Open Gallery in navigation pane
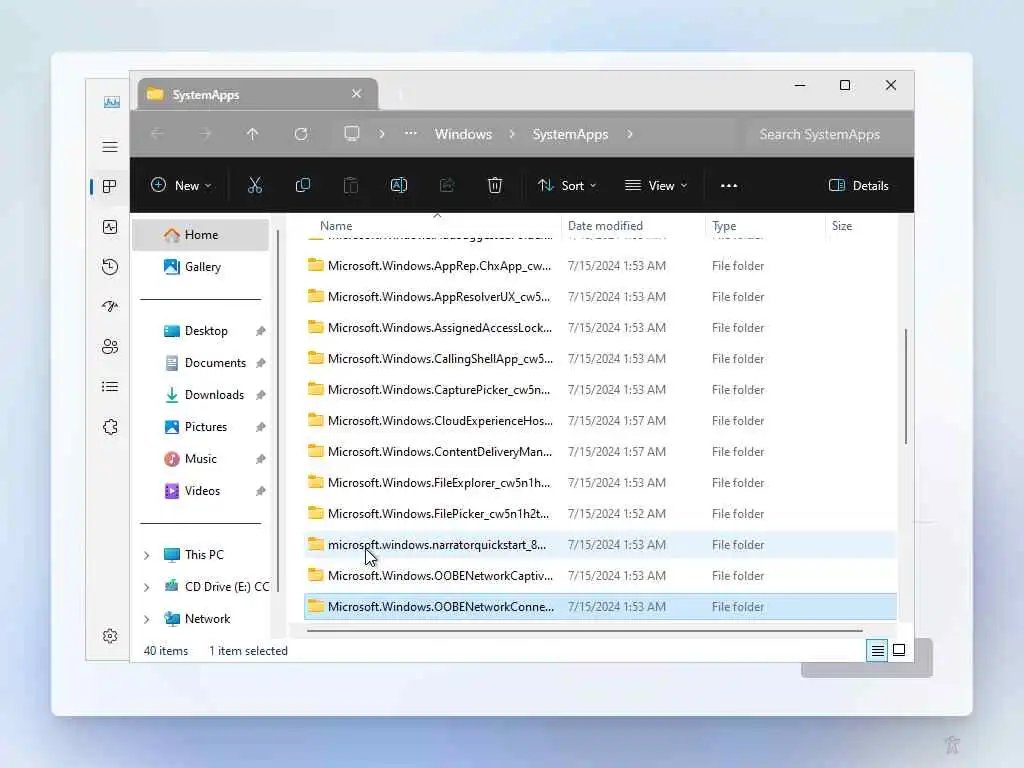 tap(200, 267)
